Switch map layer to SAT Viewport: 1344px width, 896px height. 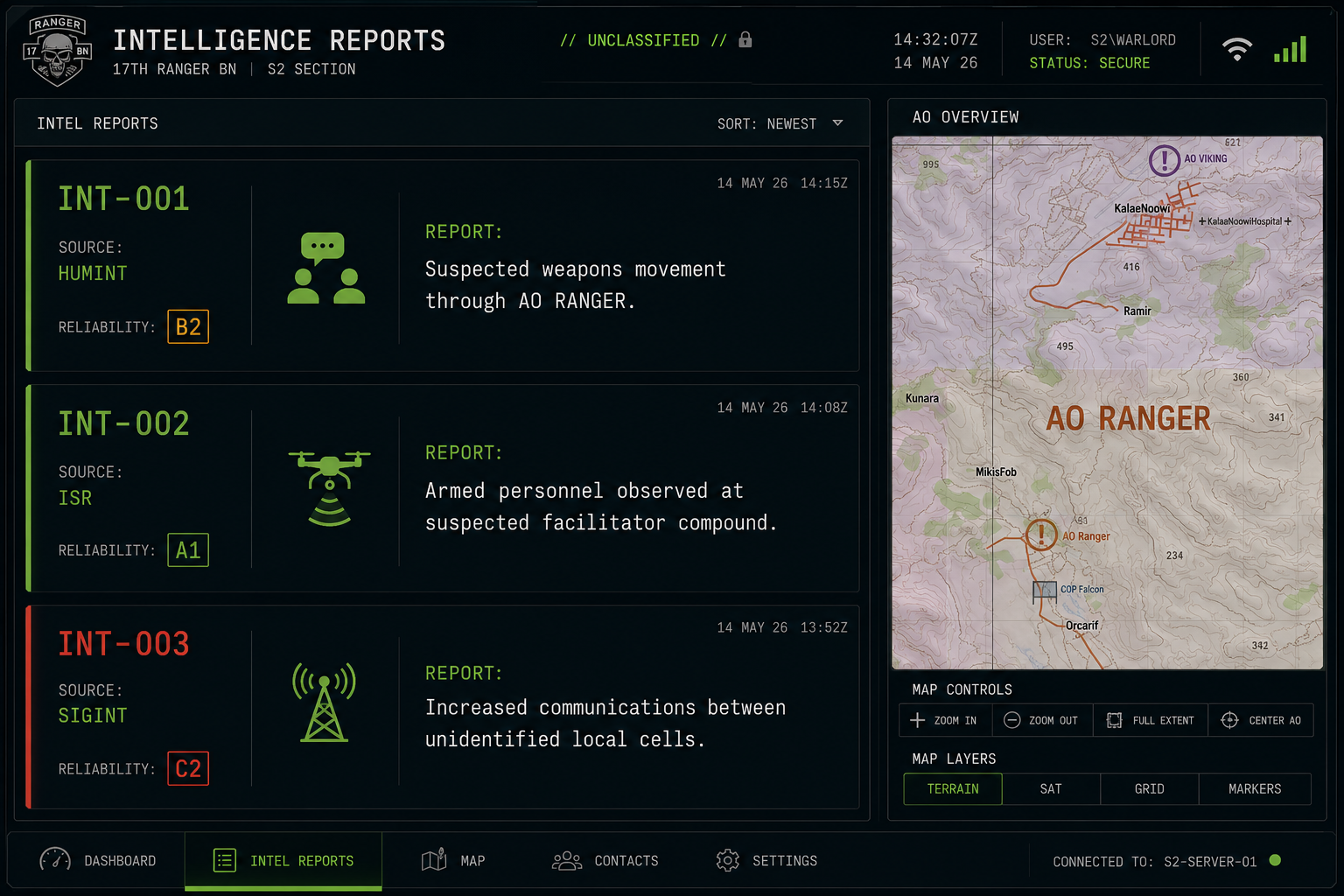pos(1051,789)
